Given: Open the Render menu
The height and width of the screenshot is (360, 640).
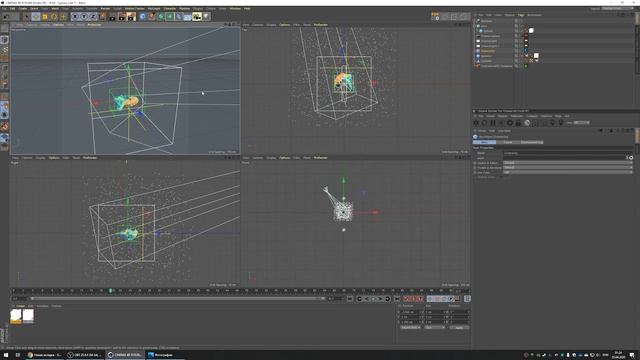Looking at the screenshot, I should [x=105, y=9].
